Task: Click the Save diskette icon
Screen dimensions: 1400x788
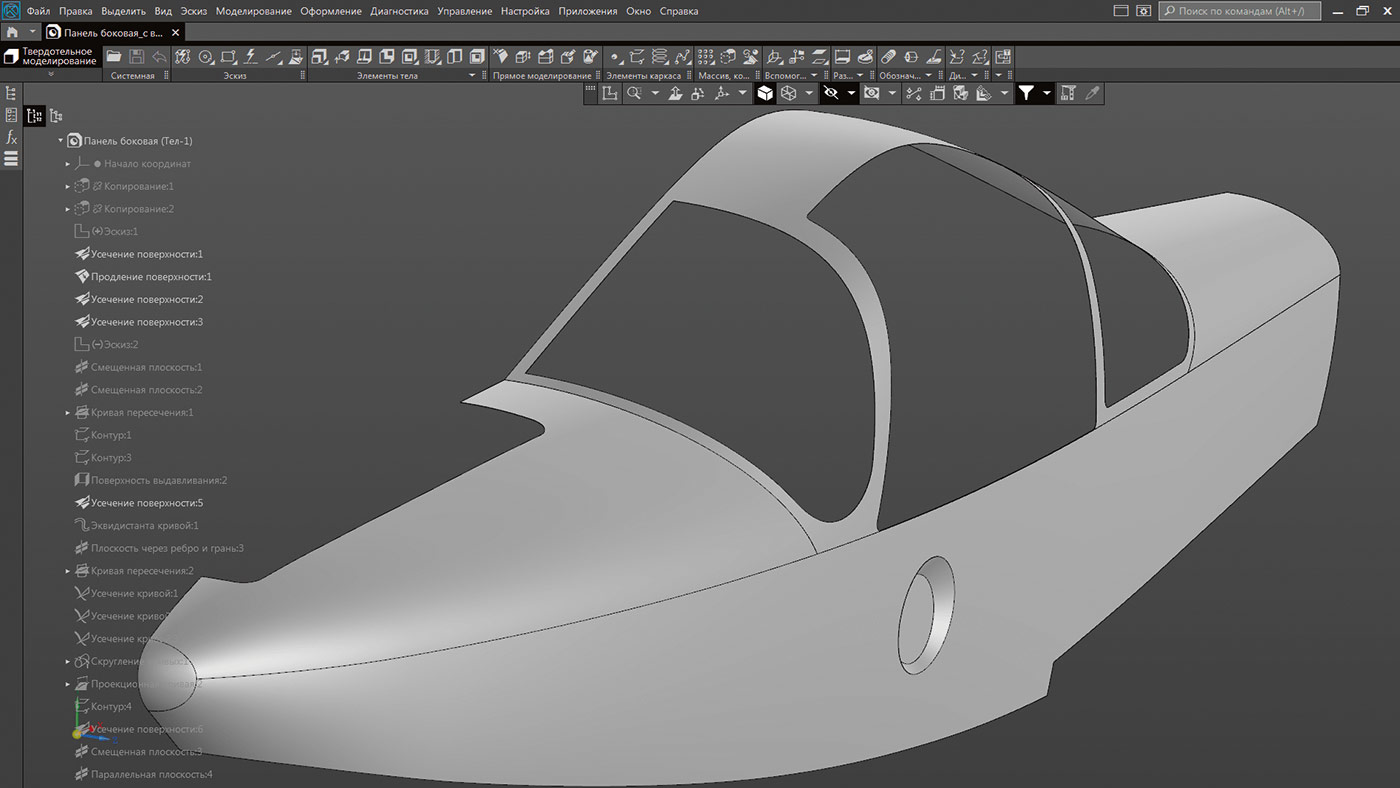Action: pyautogui.click(x=136, y=57)
